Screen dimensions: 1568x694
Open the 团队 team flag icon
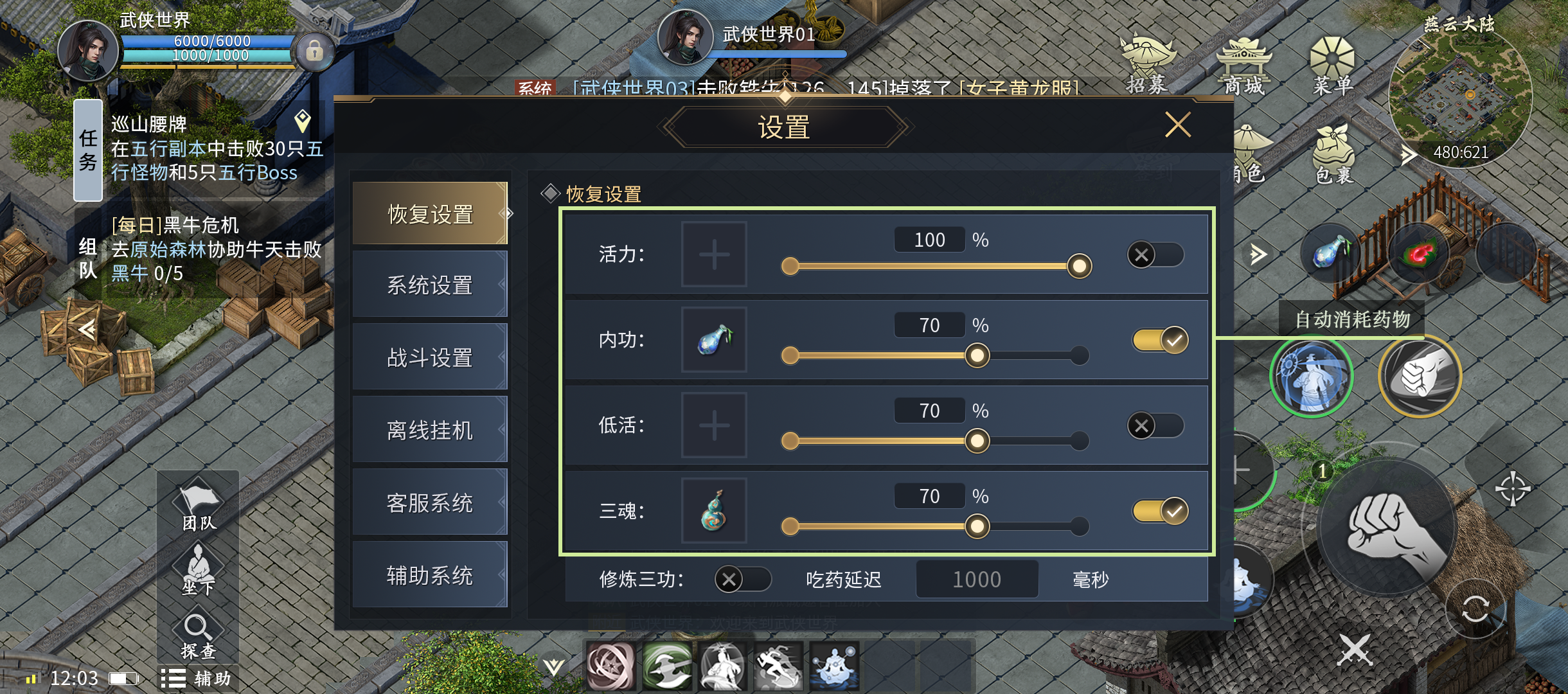pyautogui.click(x=198, y=506)
